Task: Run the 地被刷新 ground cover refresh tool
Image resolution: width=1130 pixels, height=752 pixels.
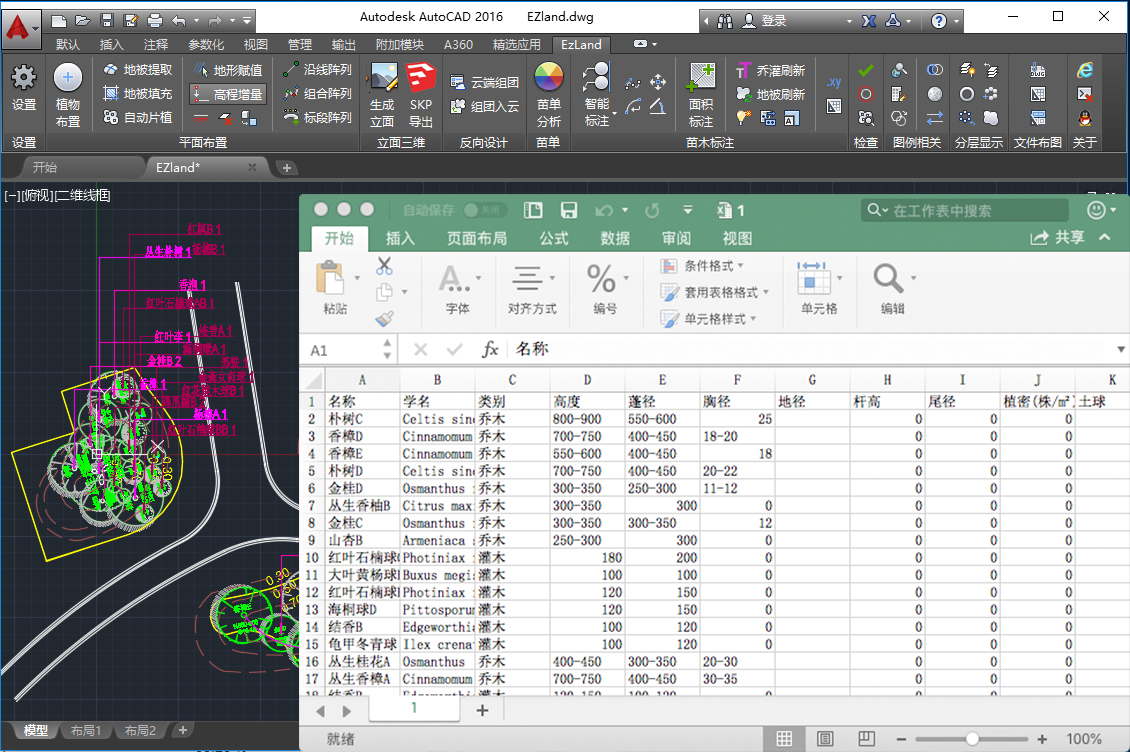Action: click(770, 94)
